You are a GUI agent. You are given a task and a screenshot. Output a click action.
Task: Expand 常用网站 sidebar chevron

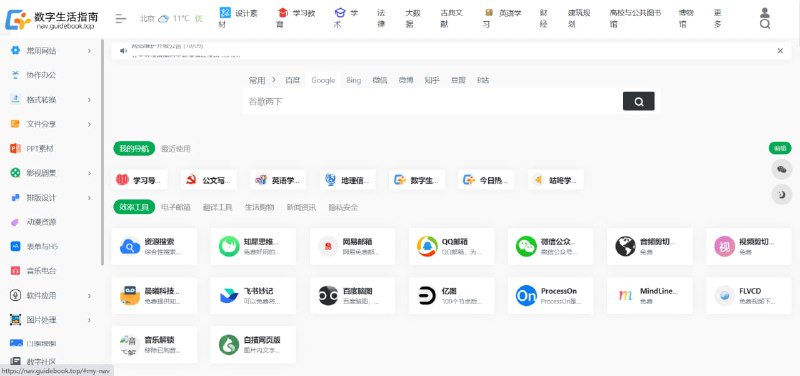[89, 51]
